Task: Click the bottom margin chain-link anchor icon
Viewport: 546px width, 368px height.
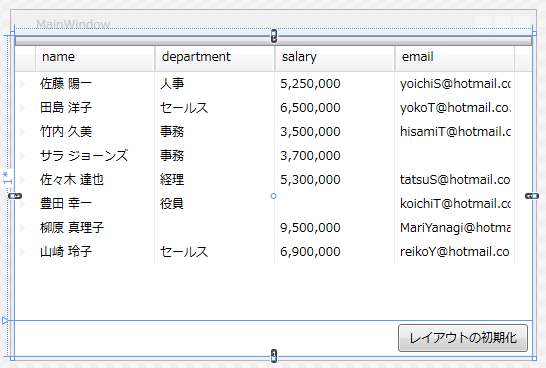Action: pyautogui.click(x=274, y=356)
